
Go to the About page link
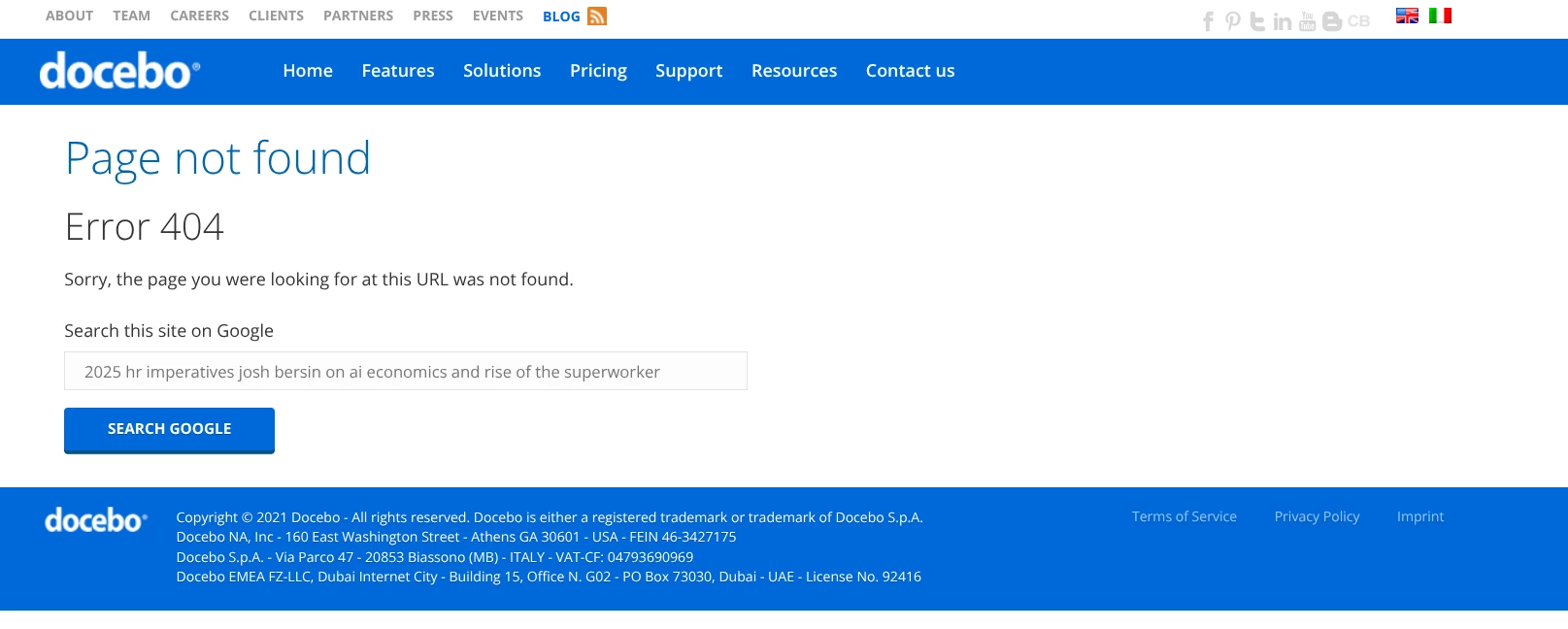[x=70, y=16]
